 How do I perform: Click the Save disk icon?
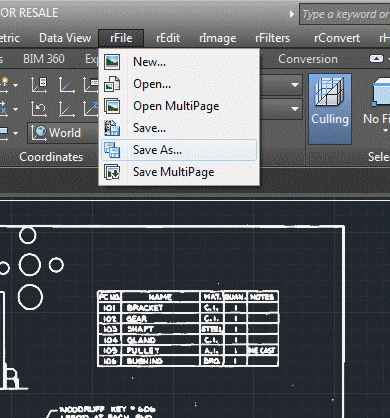(112, 128)
